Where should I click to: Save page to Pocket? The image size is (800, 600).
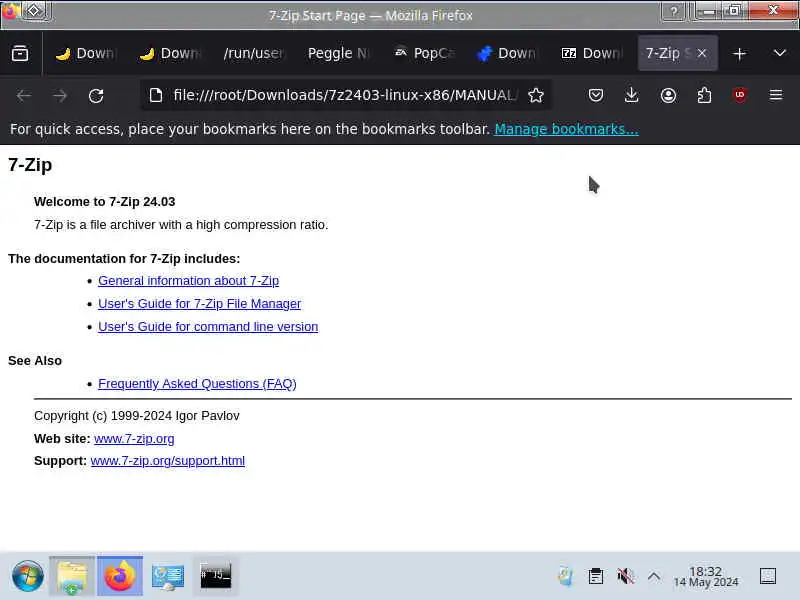[x=596, y=95]
